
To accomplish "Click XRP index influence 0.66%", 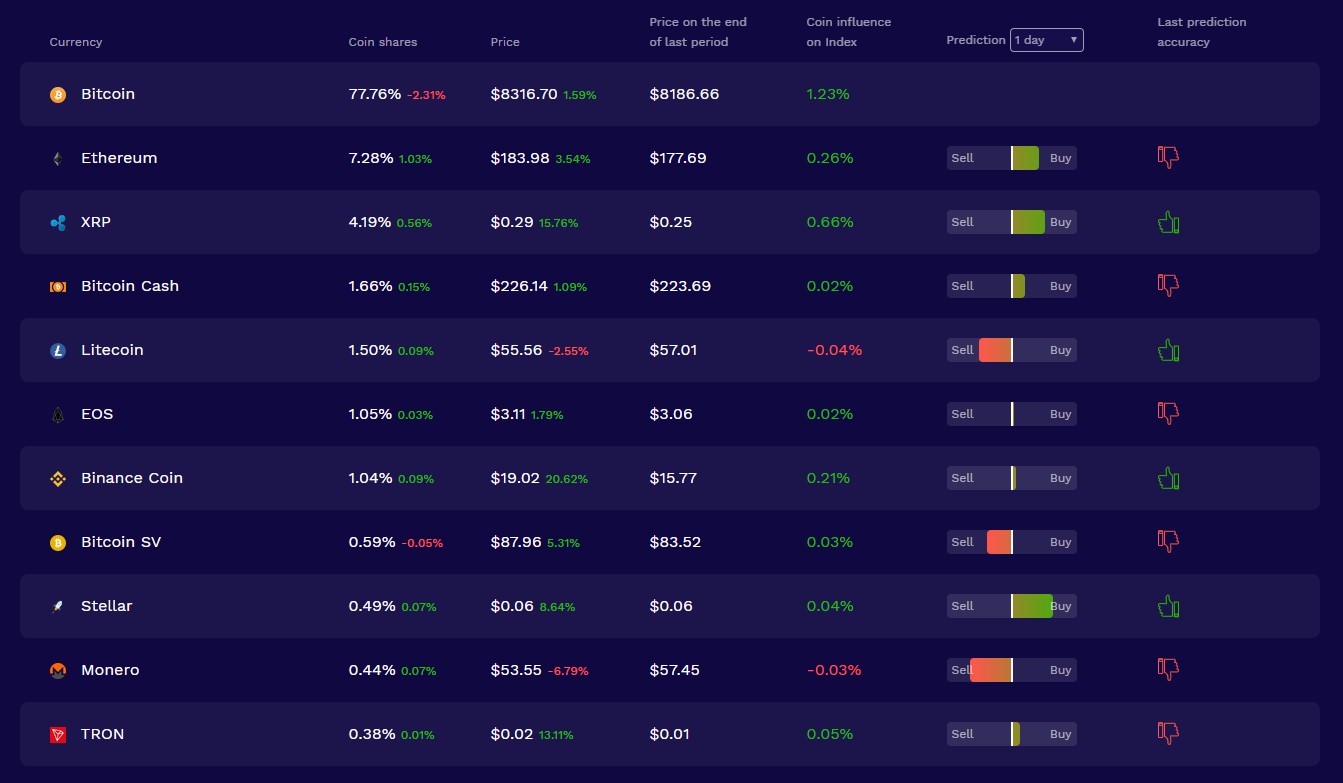I will click(830, 222).
